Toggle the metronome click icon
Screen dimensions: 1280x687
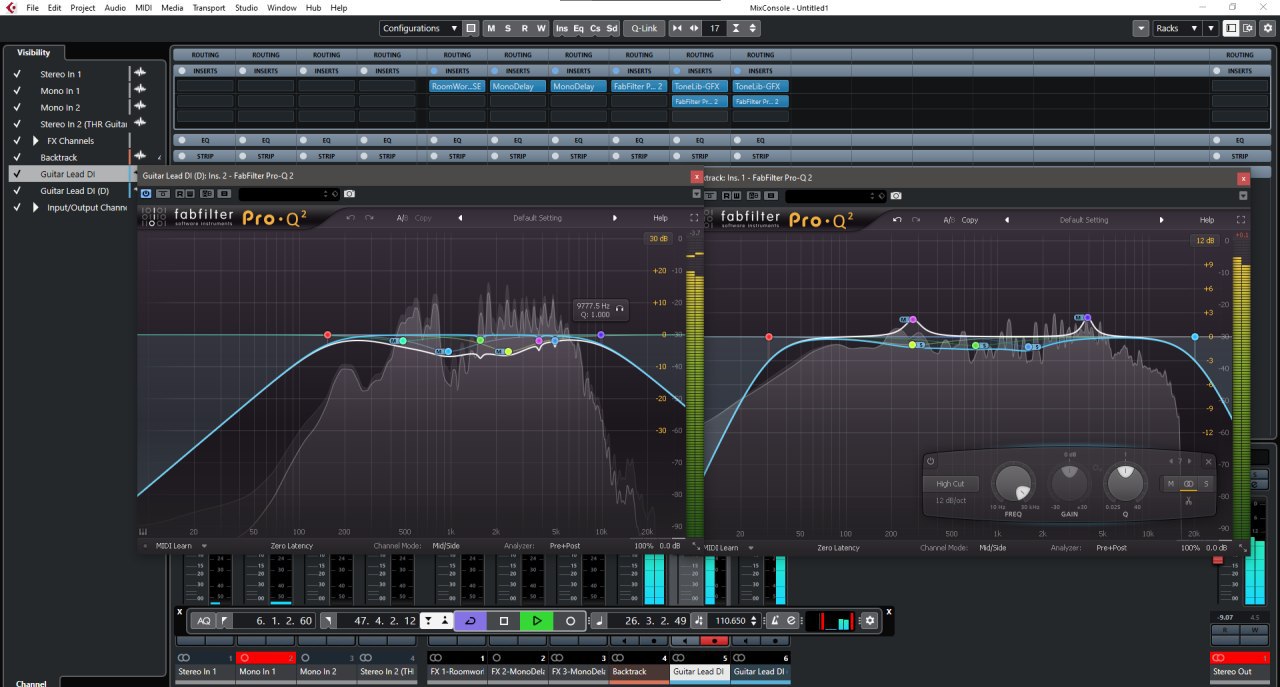point(775,621)
